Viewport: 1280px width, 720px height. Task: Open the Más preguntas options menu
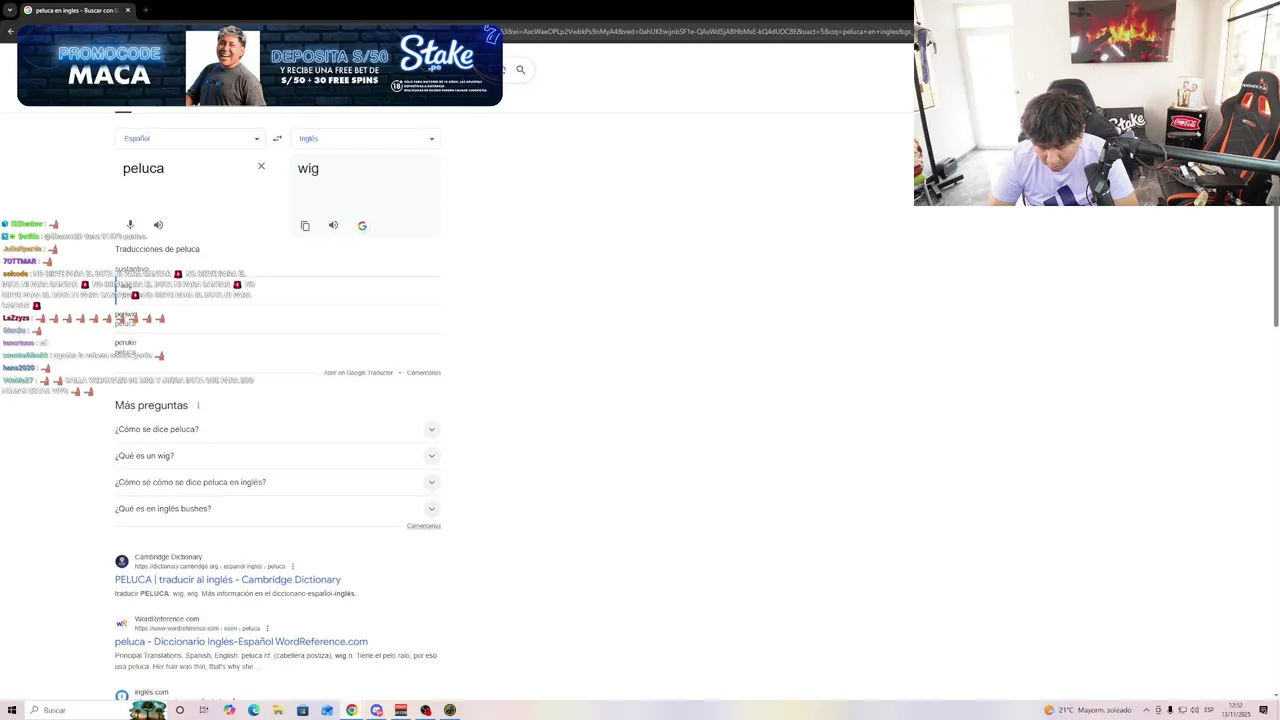198,406
